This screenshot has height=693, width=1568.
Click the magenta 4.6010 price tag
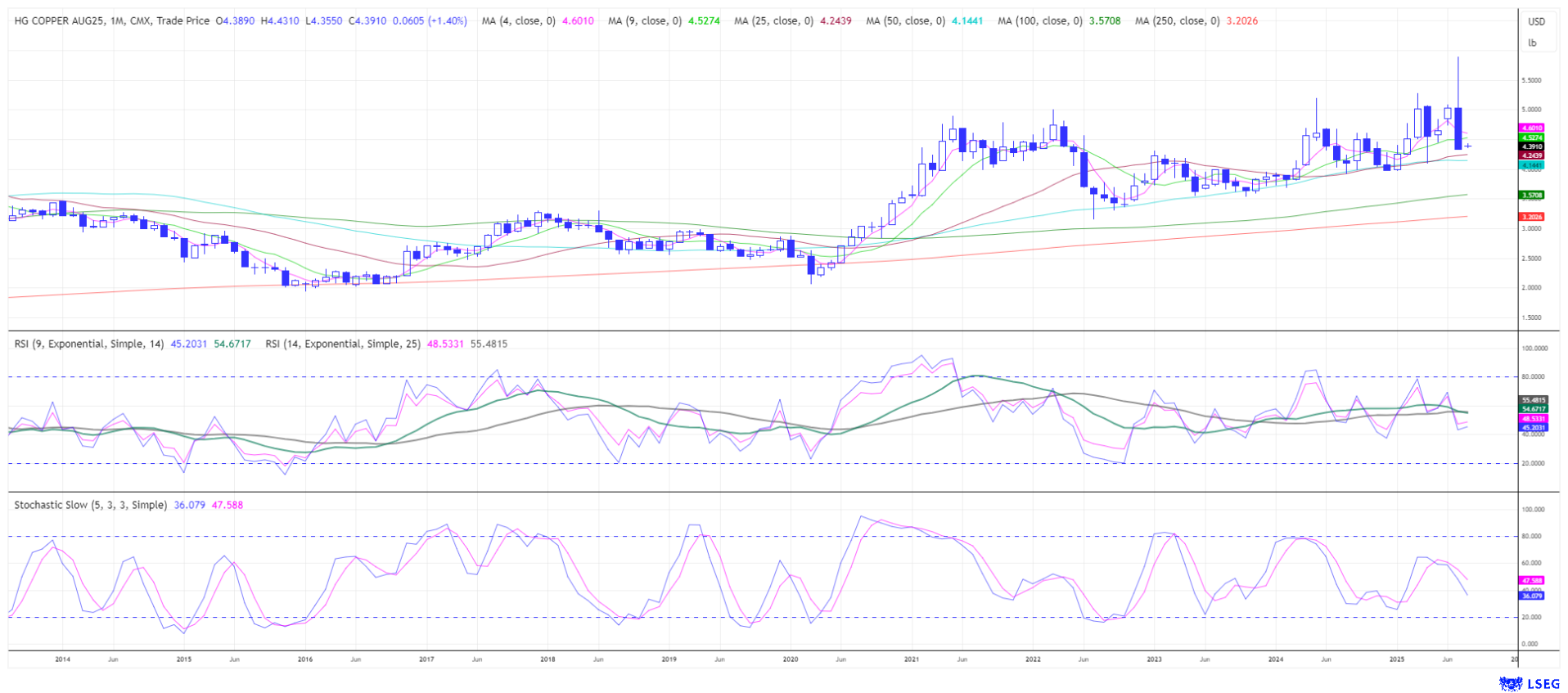pyautogui.click(x=1531, y=128)
